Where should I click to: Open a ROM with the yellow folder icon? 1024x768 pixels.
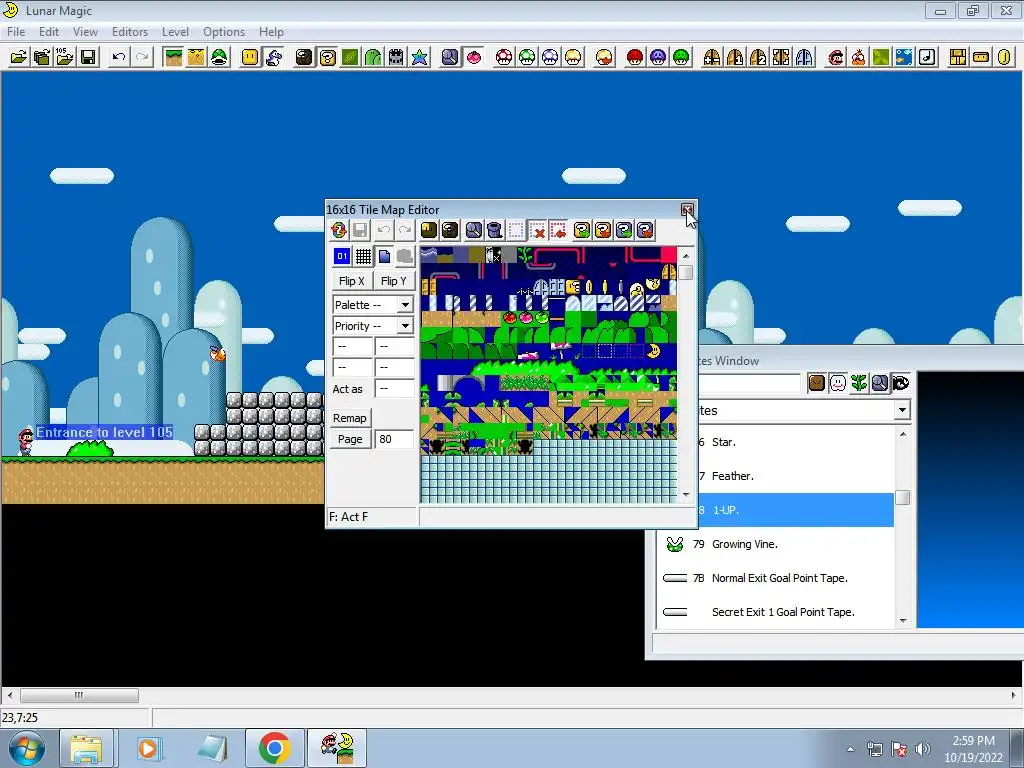coord(19,57)
